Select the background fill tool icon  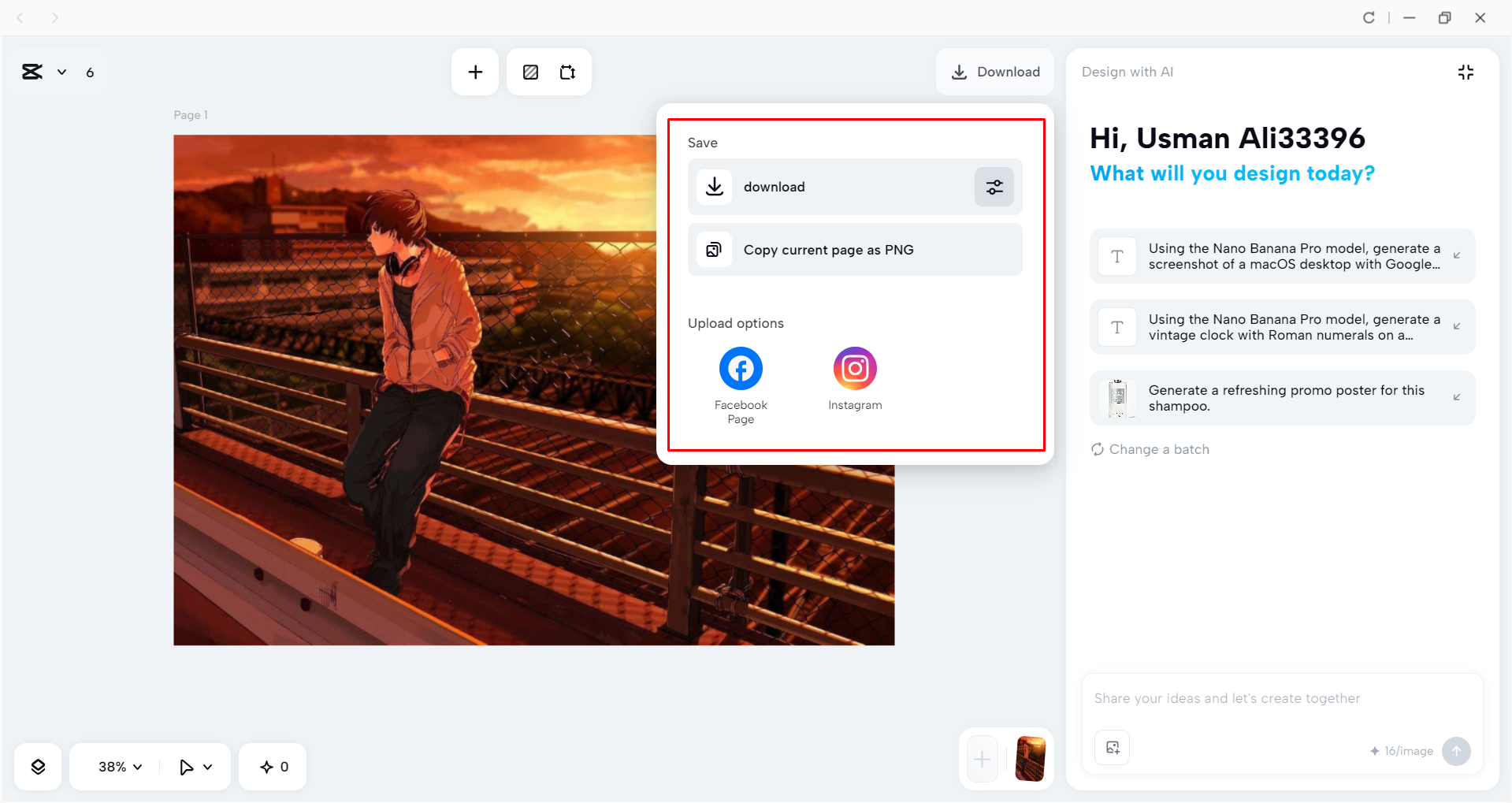531,72
